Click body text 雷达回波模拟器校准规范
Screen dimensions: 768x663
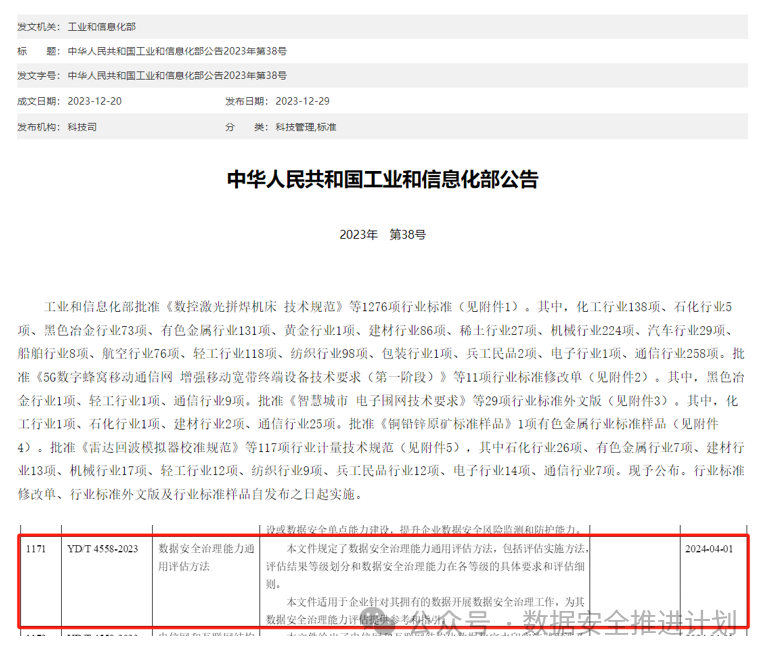pos(160,448)
